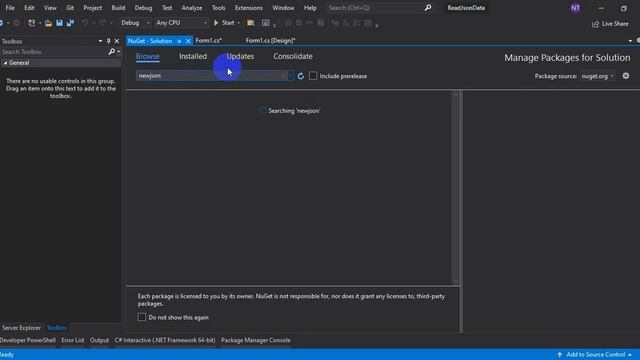
Task: Select the Consolidate tab
Action: pos(293,56)
